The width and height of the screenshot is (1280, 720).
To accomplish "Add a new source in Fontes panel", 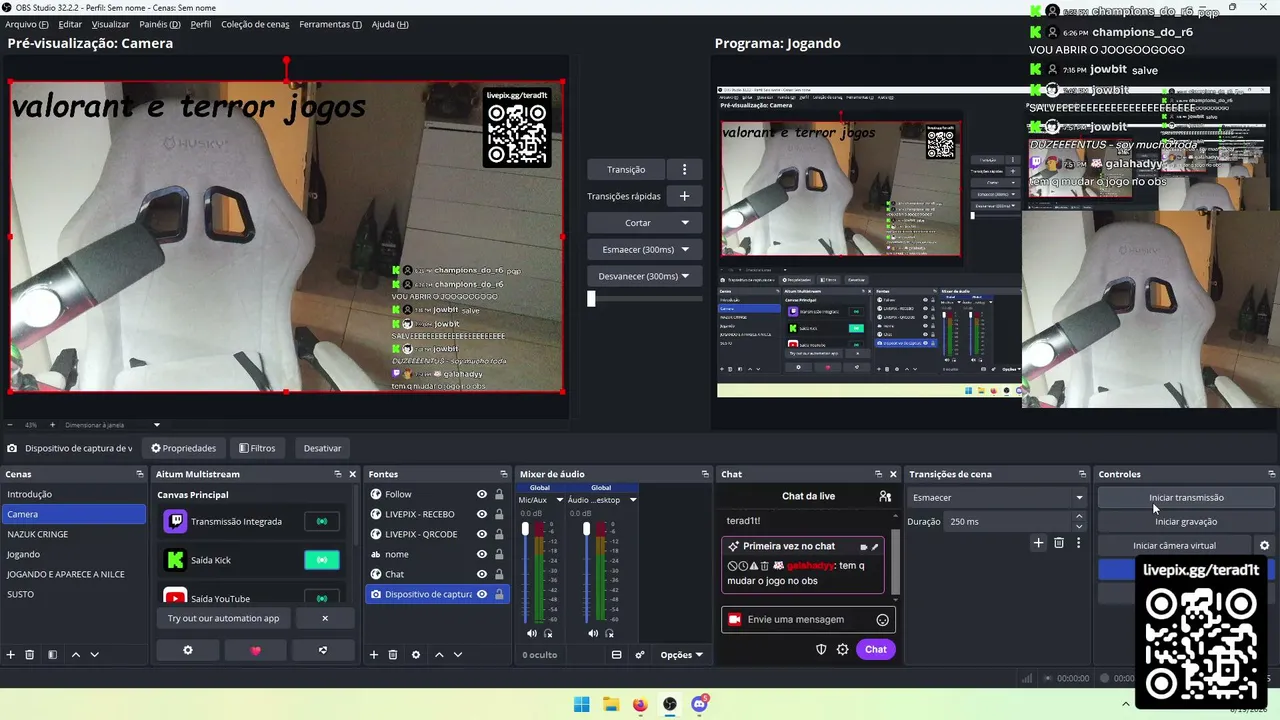I will tap(374, 654).
